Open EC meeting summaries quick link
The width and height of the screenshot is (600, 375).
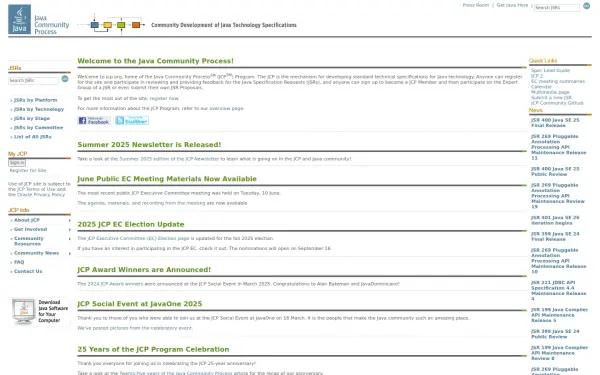coord(558,82)
